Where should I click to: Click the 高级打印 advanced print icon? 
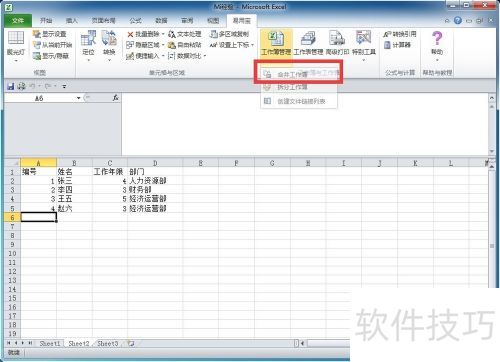[x=337, y=38]
